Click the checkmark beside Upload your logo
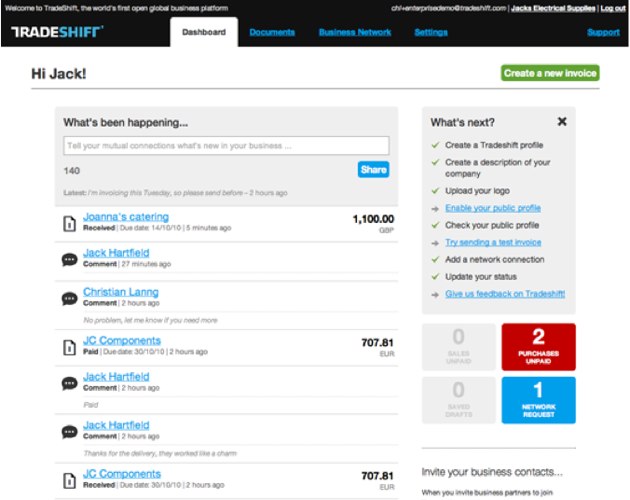 pyautogui.click(x=435, y=191)
